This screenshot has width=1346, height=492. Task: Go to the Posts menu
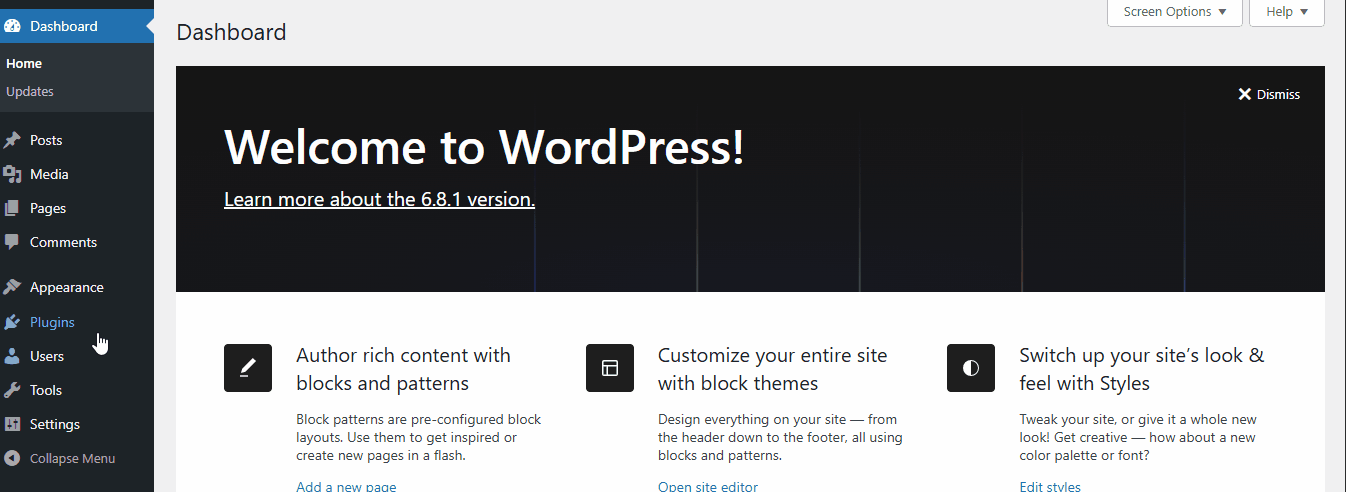[x=46, y=140]
